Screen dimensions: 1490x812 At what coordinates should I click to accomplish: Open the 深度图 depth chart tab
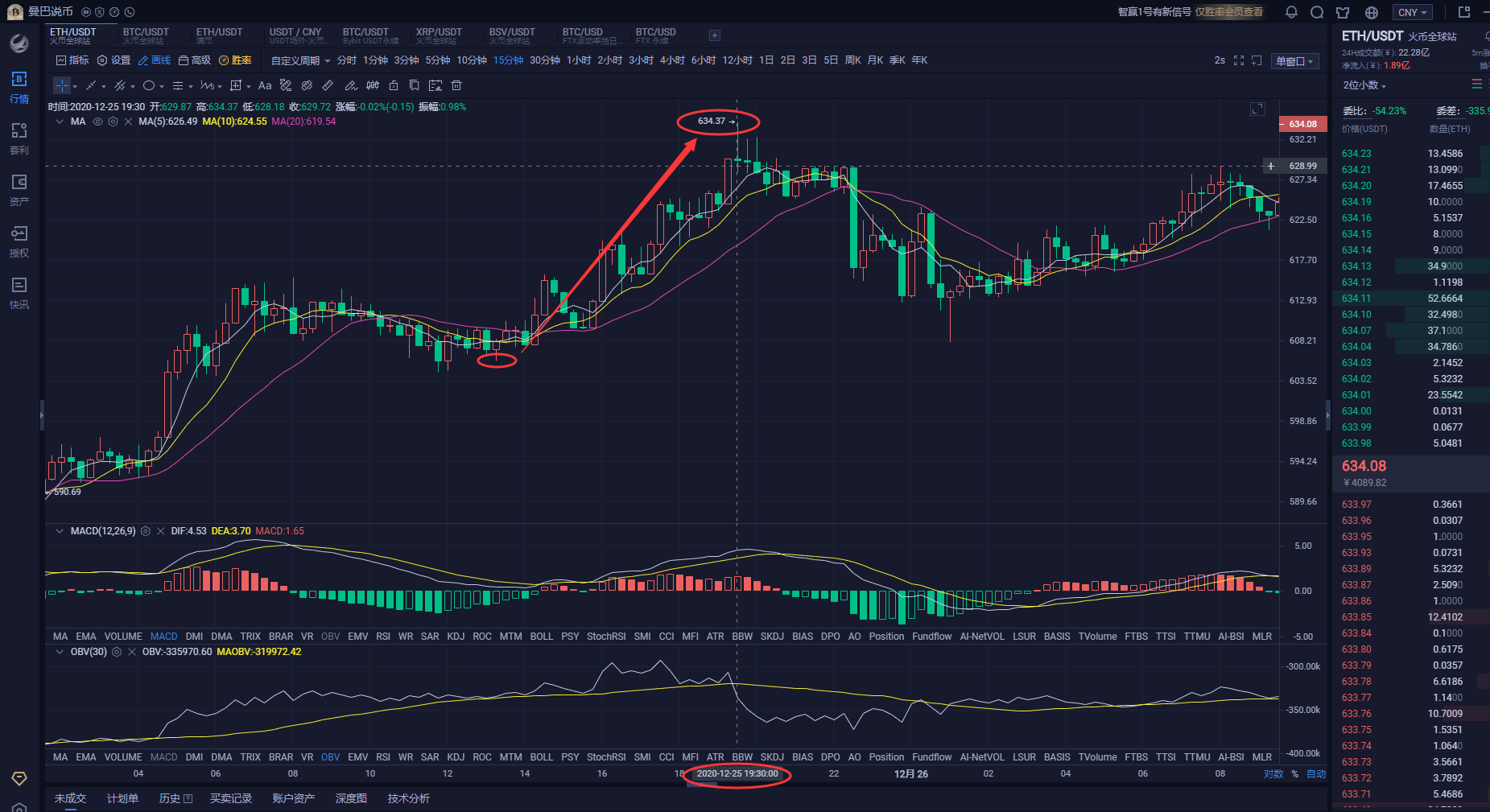pyautogui.click(x=351, y=798)
